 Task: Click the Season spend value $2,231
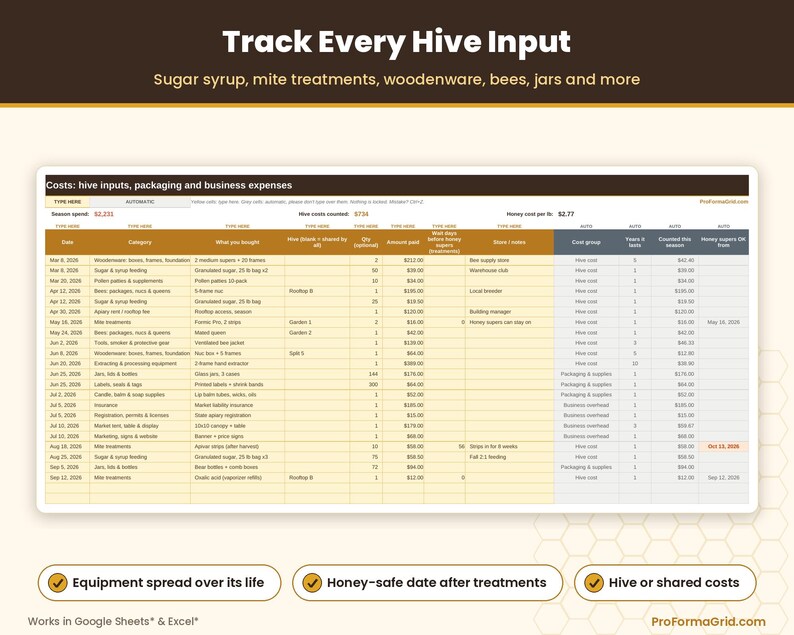click(104, 214)
